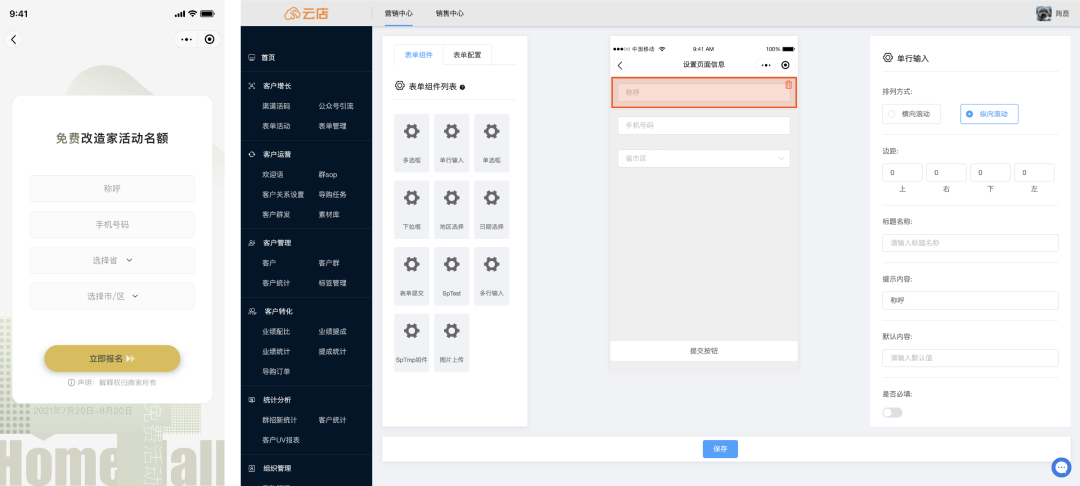Image resolution: width=1080 pixels, height=486 pixels.
Task: Switch to the 表单配置 tab
Action: (468, 55)
